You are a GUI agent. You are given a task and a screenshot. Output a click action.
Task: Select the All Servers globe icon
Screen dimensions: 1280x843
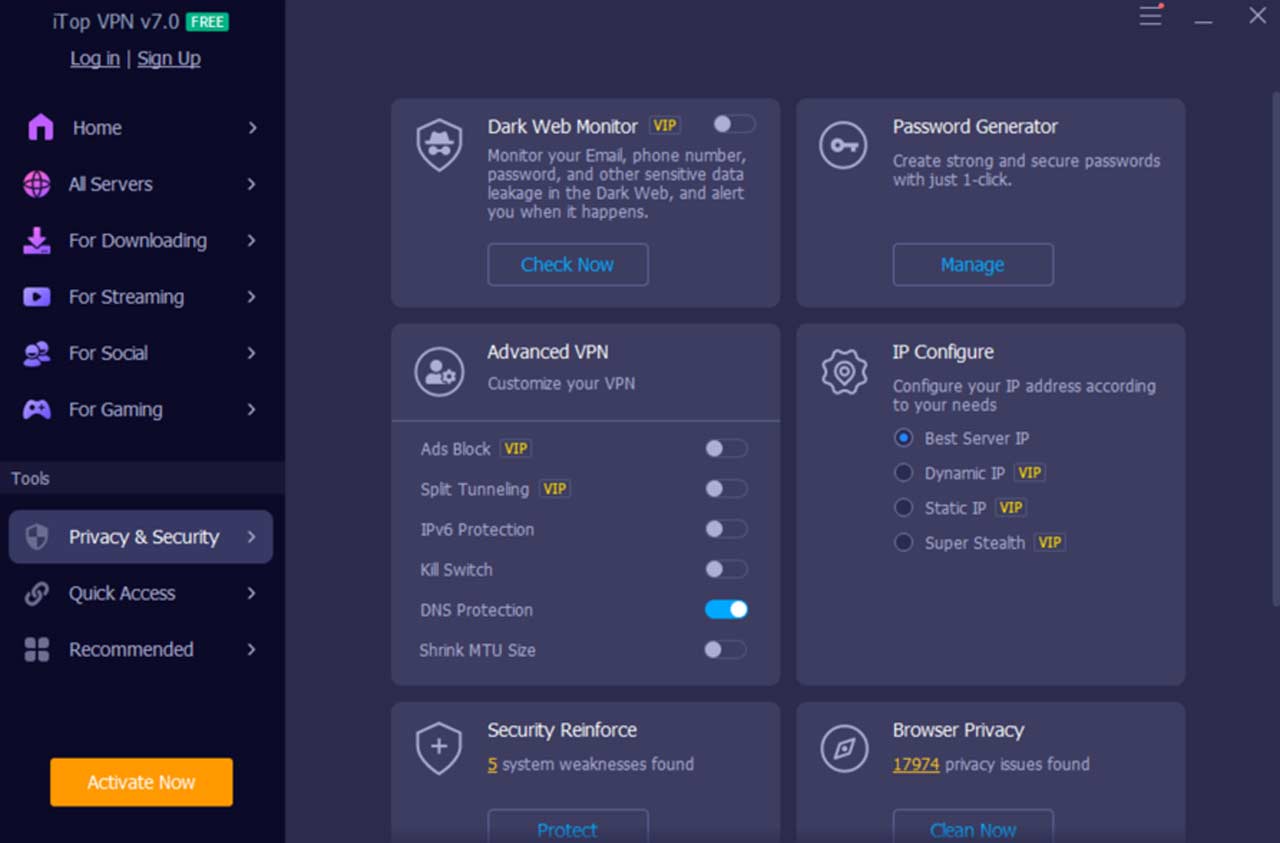tap(35, 184)
